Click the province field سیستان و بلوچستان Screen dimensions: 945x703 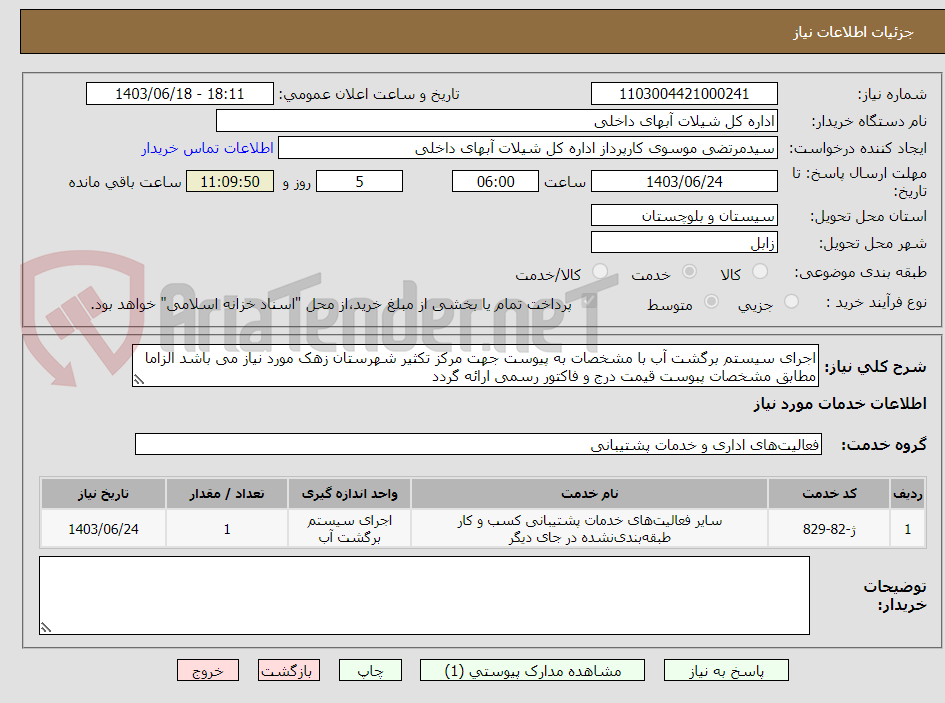684,216
